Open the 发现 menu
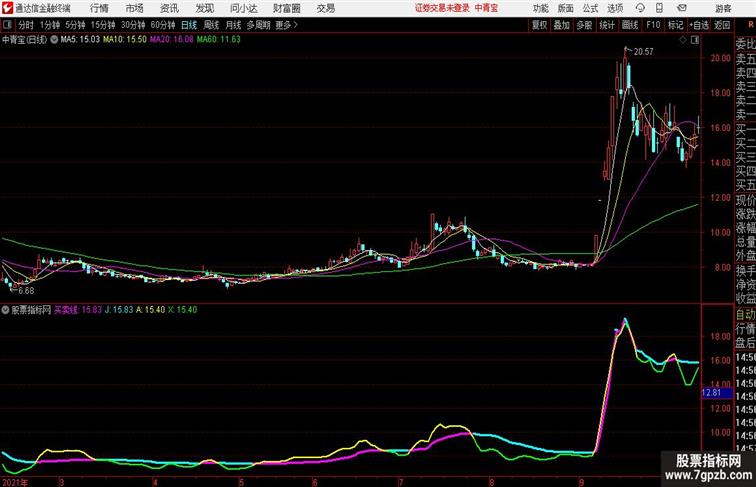This screenshot has width=756, height=487. 204,8
